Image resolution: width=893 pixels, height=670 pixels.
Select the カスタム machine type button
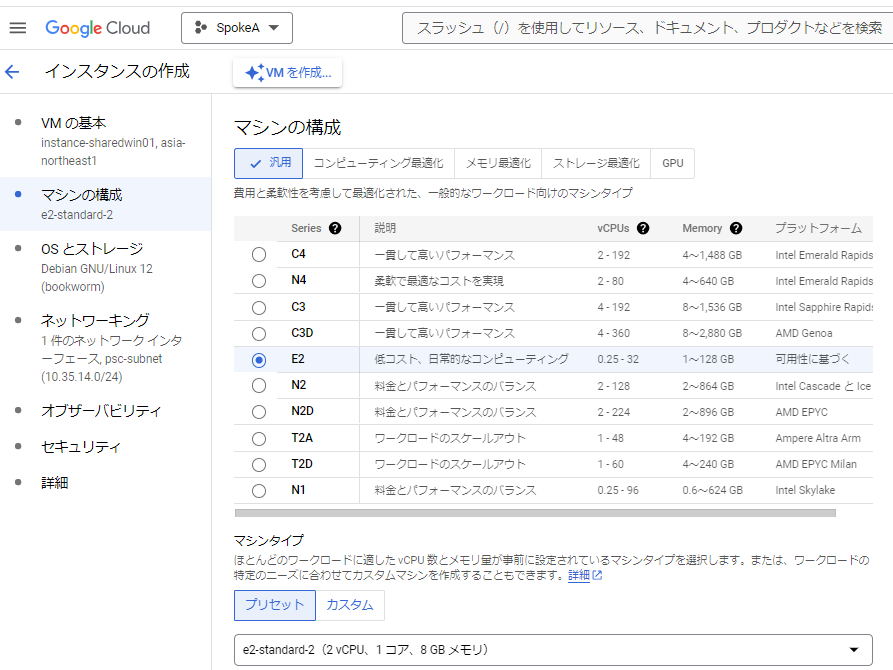point(350,605)
